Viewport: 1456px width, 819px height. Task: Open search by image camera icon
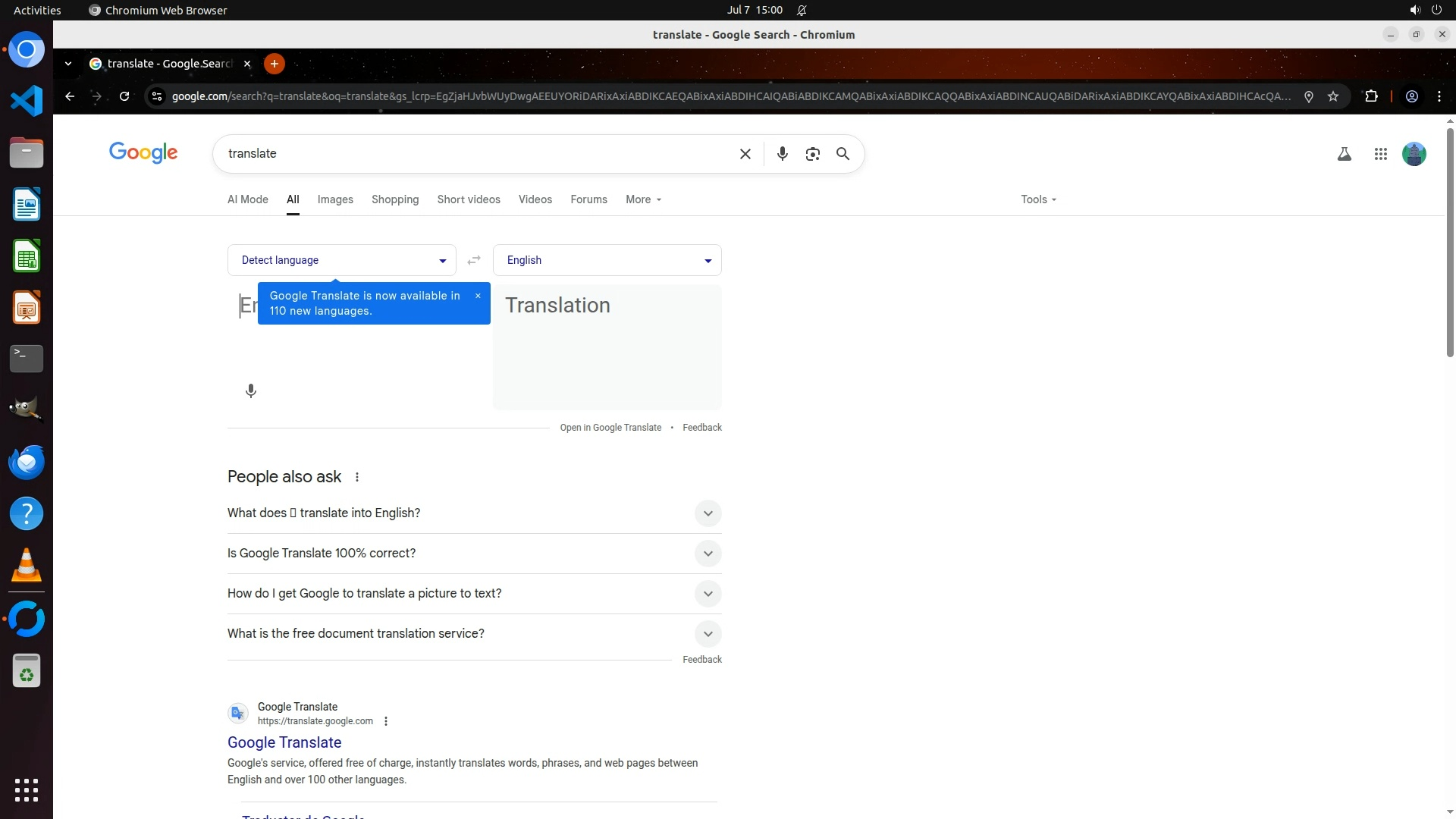click(812, 154)
